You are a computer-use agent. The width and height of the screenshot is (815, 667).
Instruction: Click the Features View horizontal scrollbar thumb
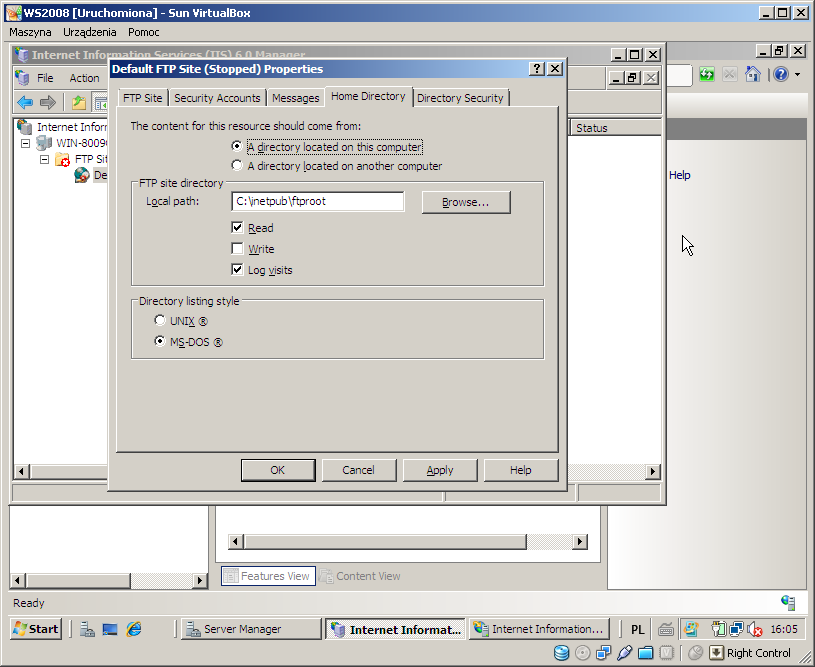[385, 542]
